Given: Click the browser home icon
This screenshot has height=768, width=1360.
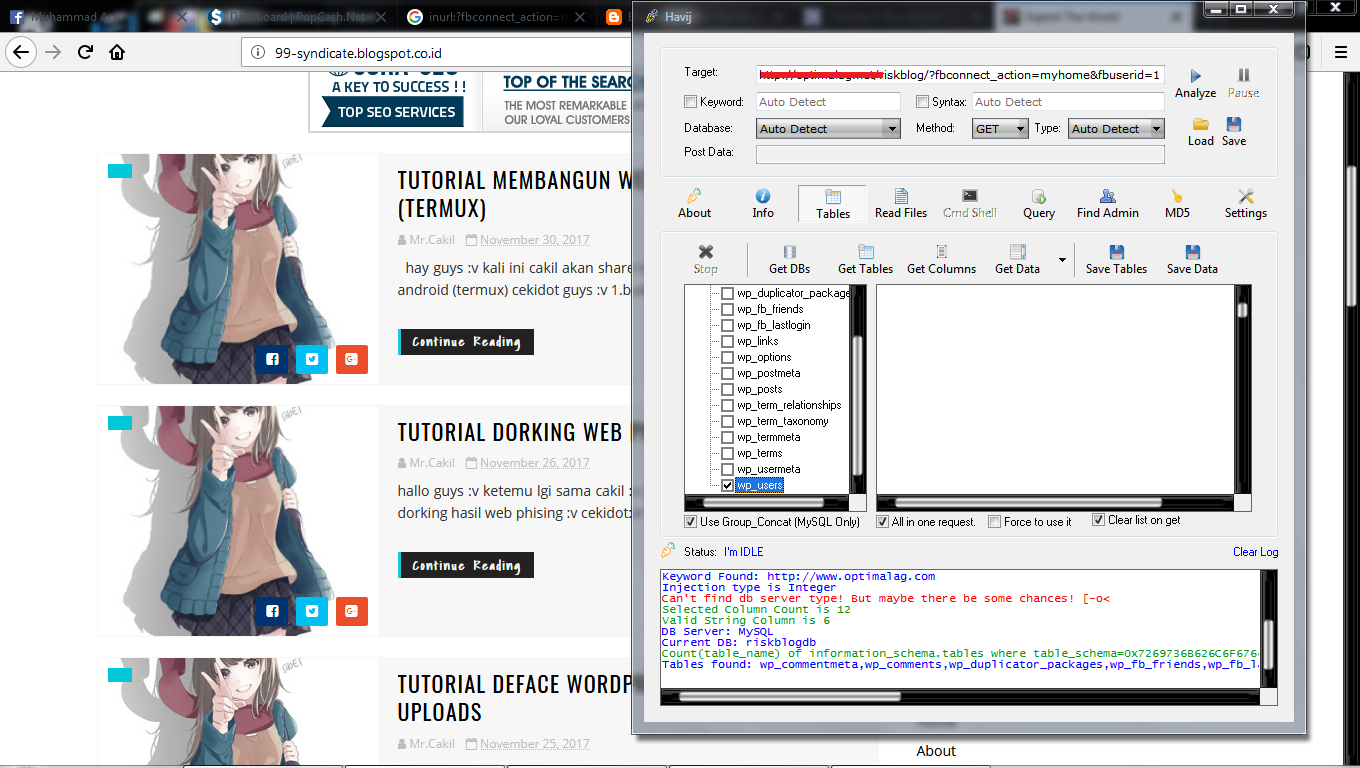Looking at the screenshot, I should pos(117,52).
